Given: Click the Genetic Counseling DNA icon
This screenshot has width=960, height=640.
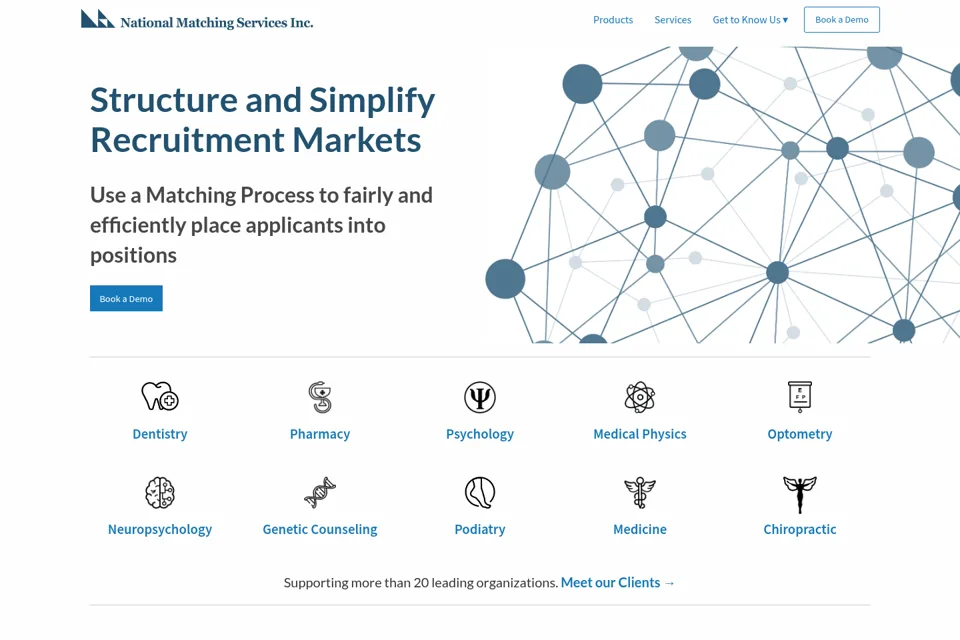Looking at the screenshot, I should click(x=320, y=492).
